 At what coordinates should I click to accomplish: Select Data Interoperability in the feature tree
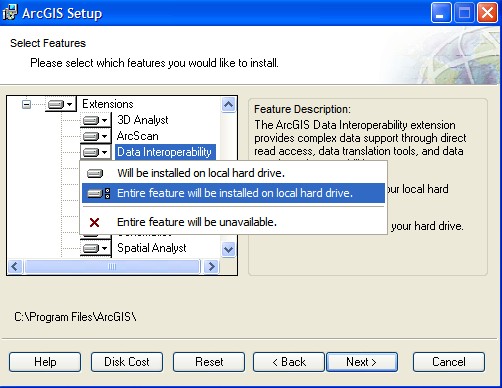click(x=165, y=152)
